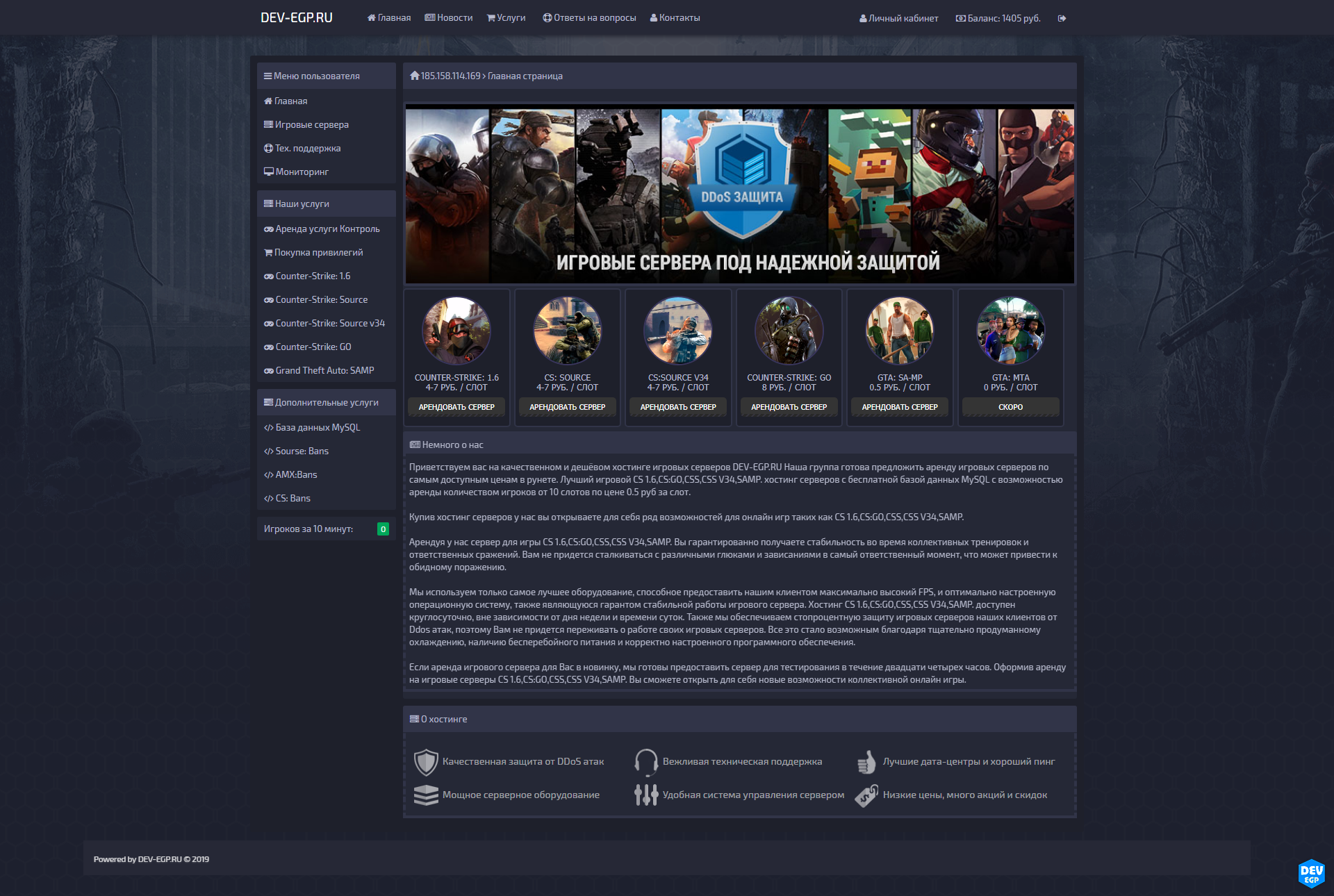Open Контакты in the top navigation
This screenshot has height=896, width=1334.
click(675, 18)
